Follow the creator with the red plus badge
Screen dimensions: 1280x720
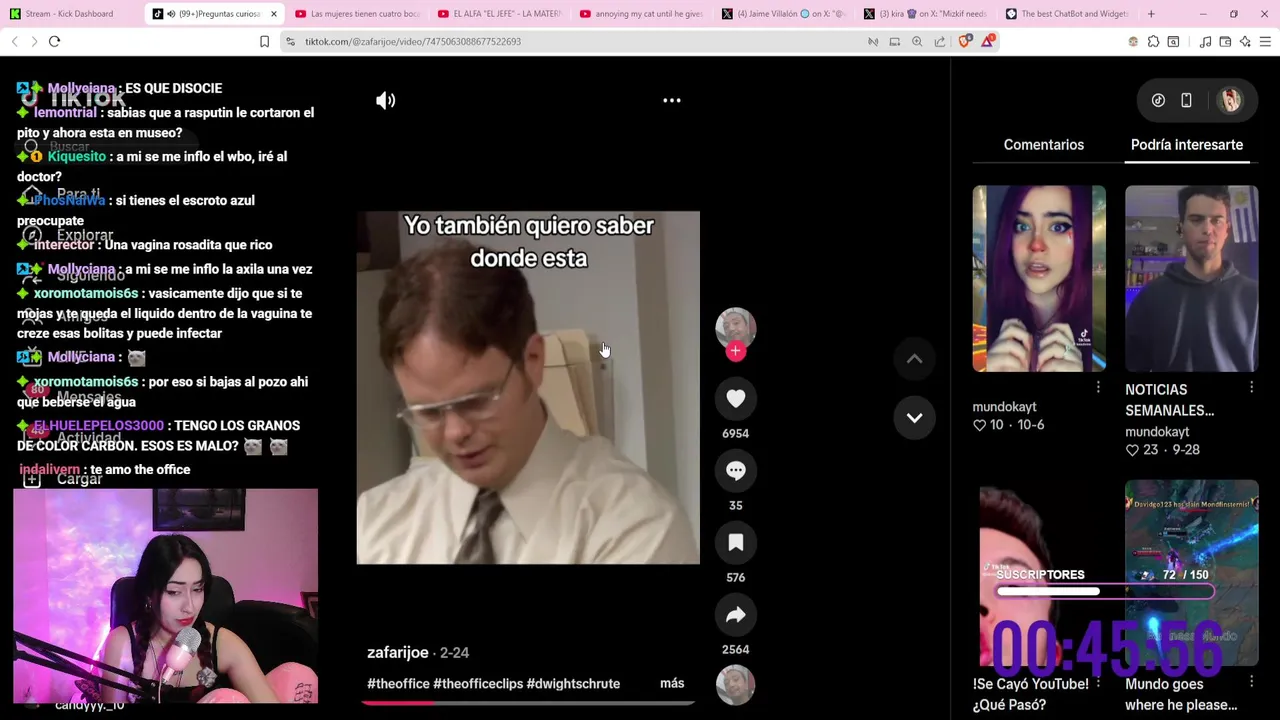click(736, 351)
